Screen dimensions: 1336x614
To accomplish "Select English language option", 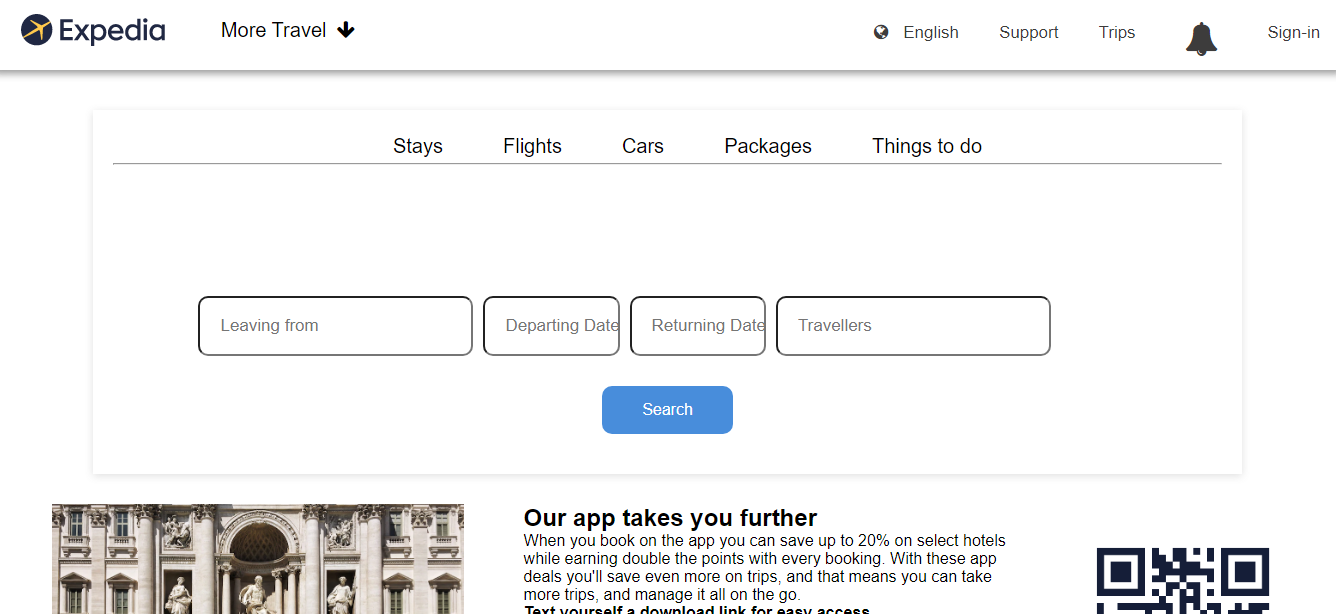I will (x=930, y=32).
